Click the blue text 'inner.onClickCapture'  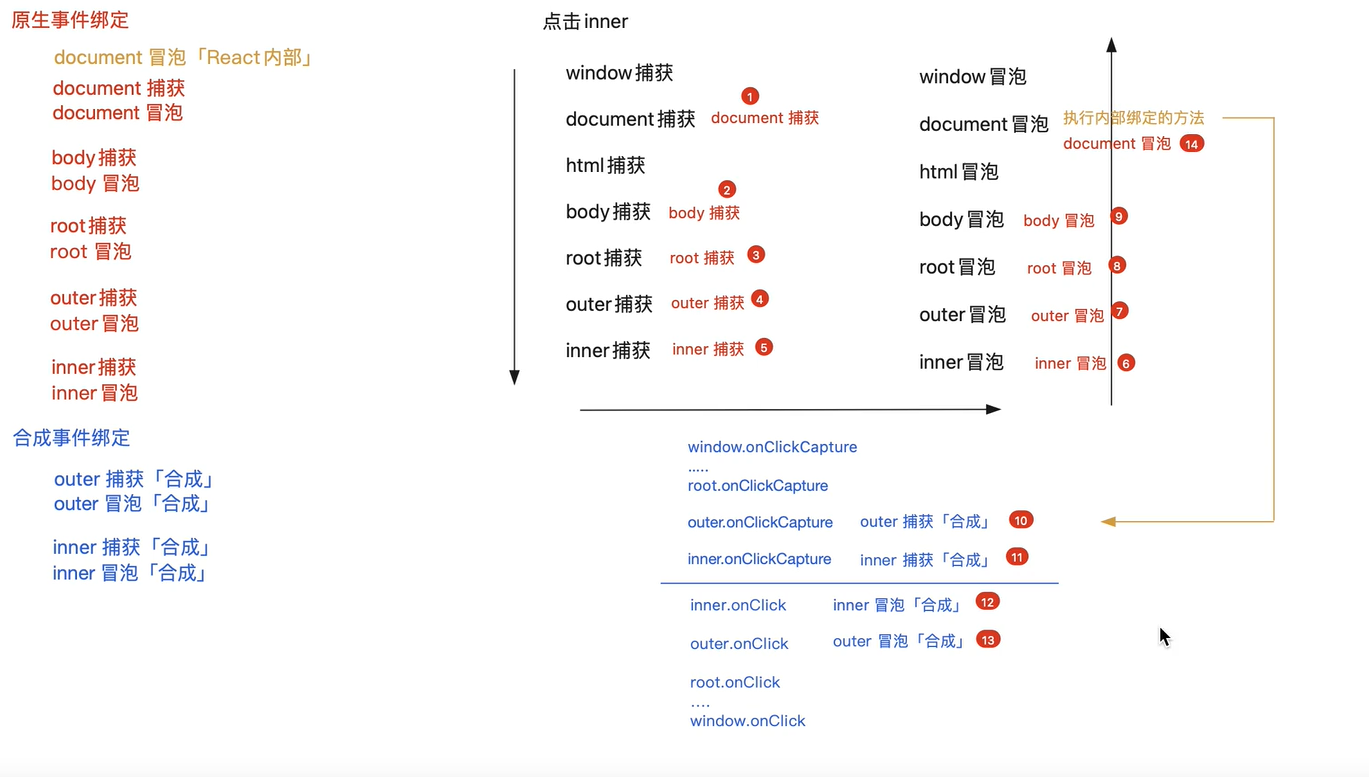[759, 559]
